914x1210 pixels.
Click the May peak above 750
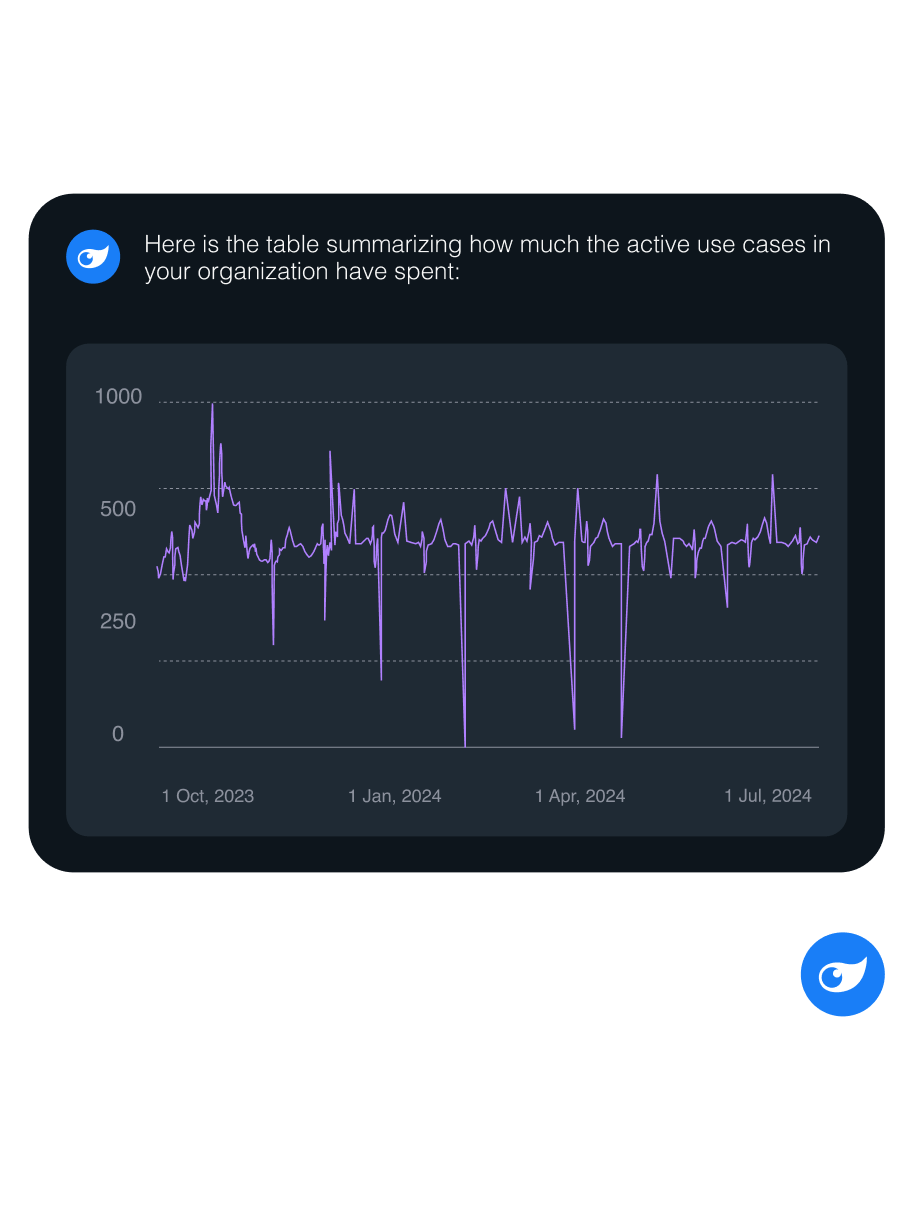(657, 475)
